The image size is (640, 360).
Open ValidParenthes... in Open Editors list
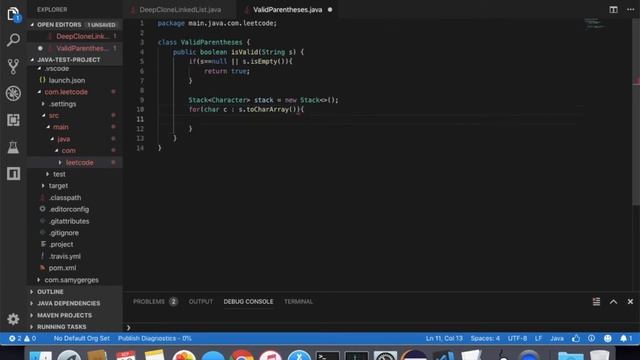(x=75, y=48)
